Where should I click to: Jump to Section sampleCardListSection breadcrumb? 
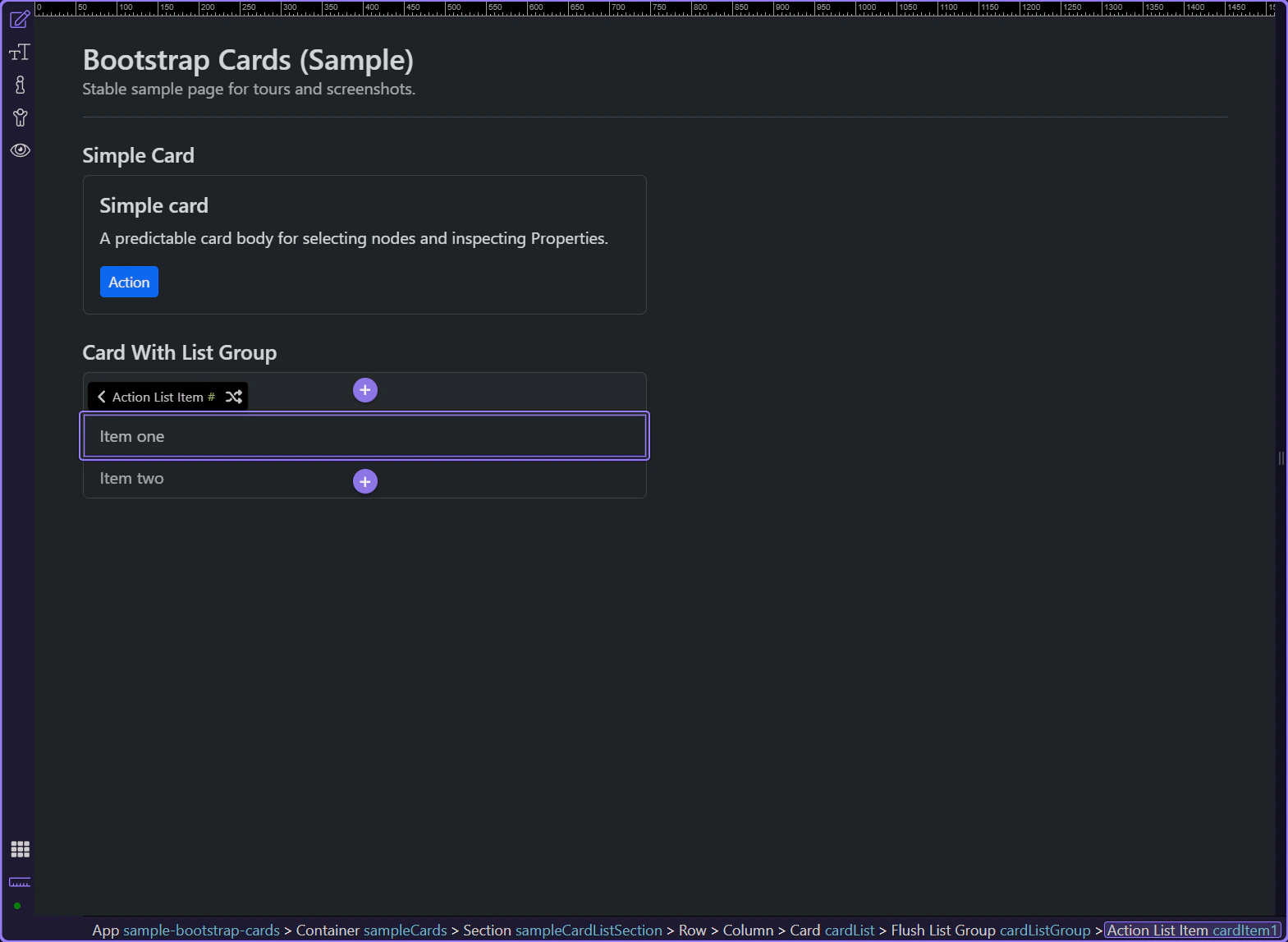(562, 931)
